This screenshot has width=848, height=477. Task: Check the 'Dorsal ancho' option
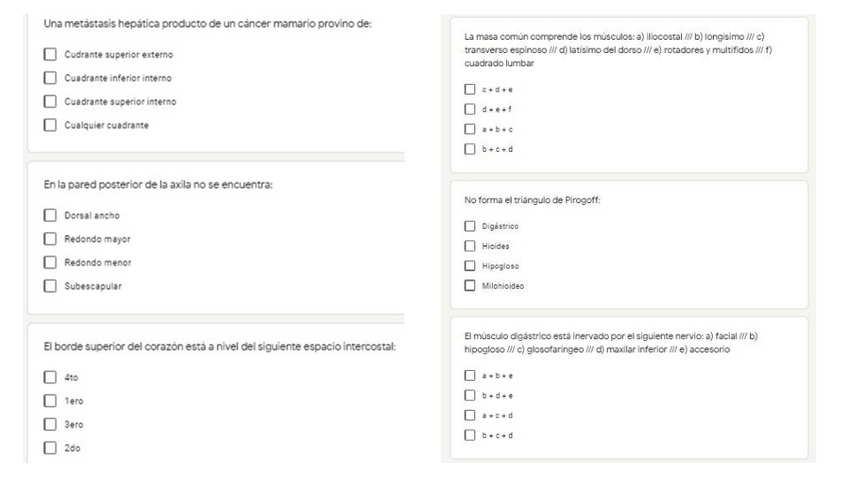coord(50,215)
